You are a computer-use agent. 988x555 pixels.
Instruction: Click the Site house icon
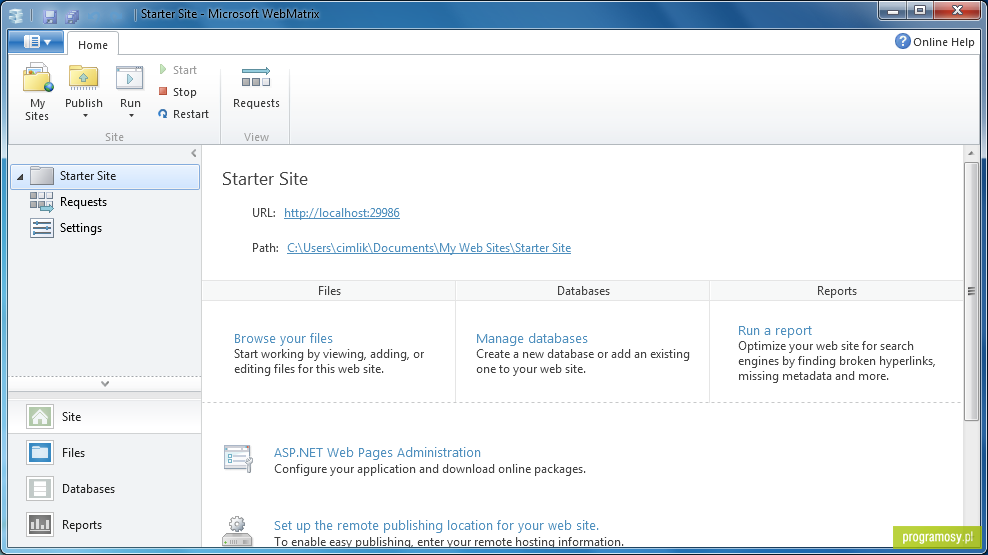40,416
